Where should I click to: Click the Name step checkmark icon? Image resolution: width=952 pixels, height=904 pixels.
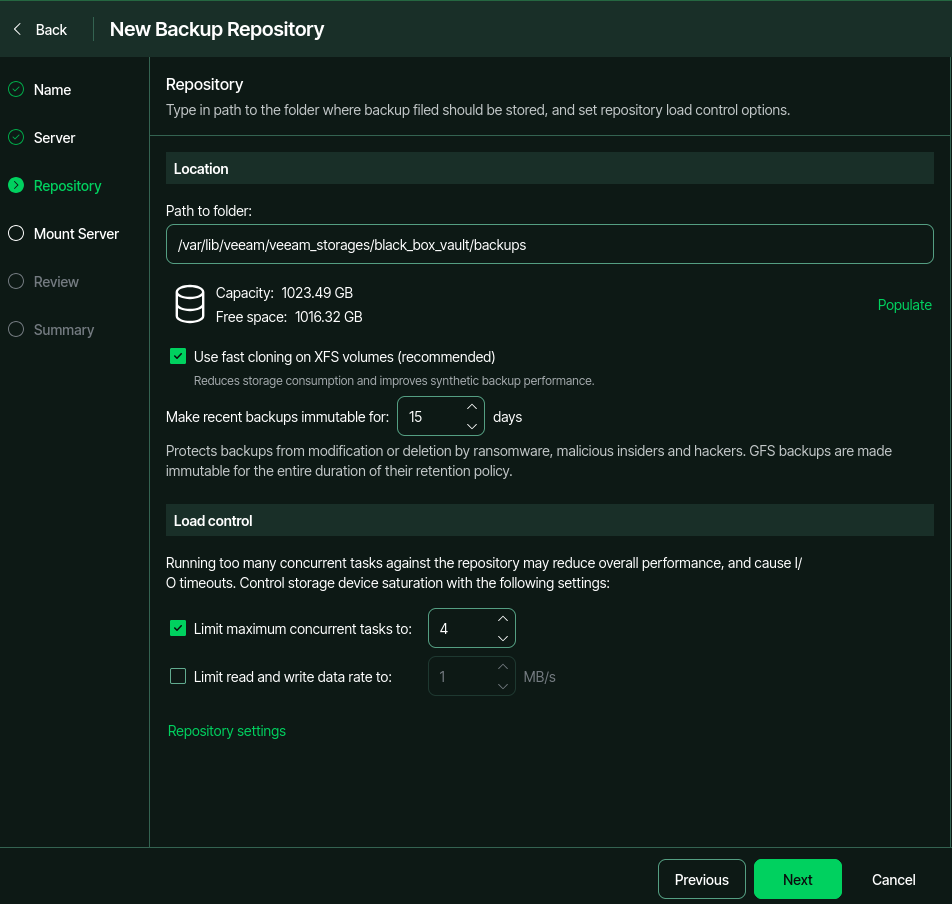coord(16,89)
